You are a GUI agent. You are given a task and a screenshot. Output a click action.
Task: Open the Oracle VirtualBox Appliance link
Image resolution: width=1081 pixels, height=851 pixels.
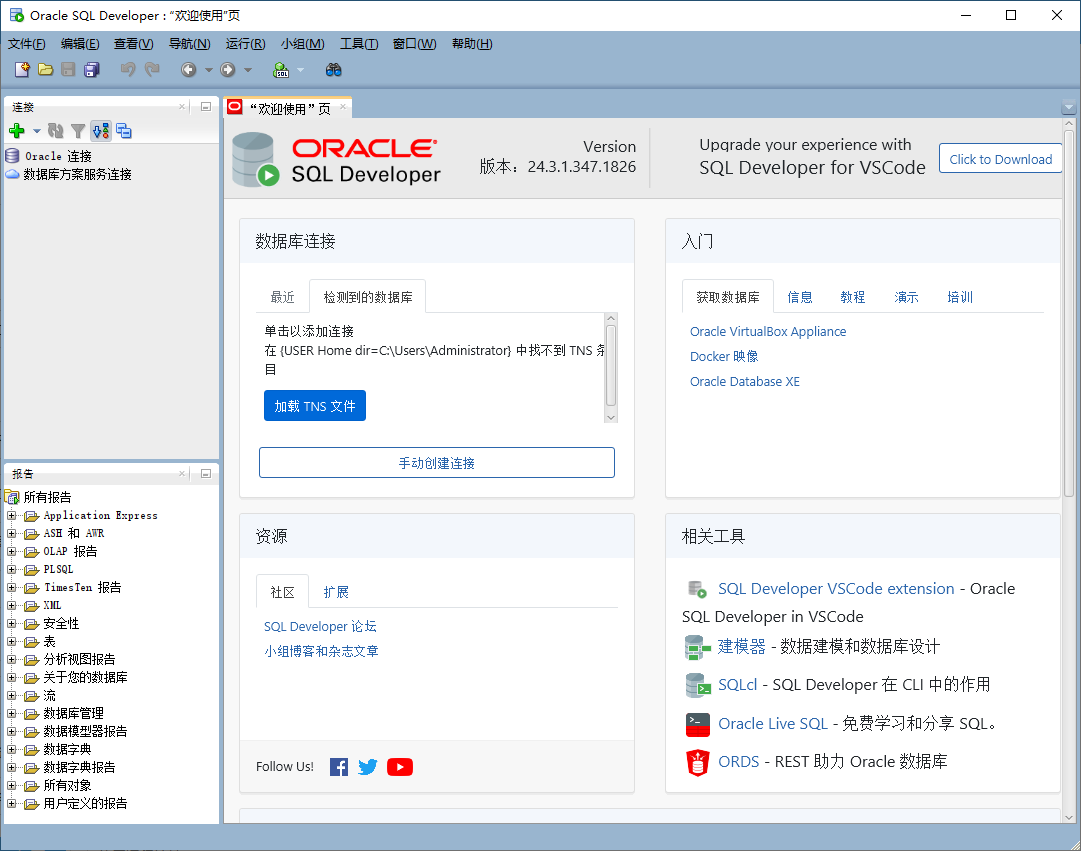(x=768, y=332)
